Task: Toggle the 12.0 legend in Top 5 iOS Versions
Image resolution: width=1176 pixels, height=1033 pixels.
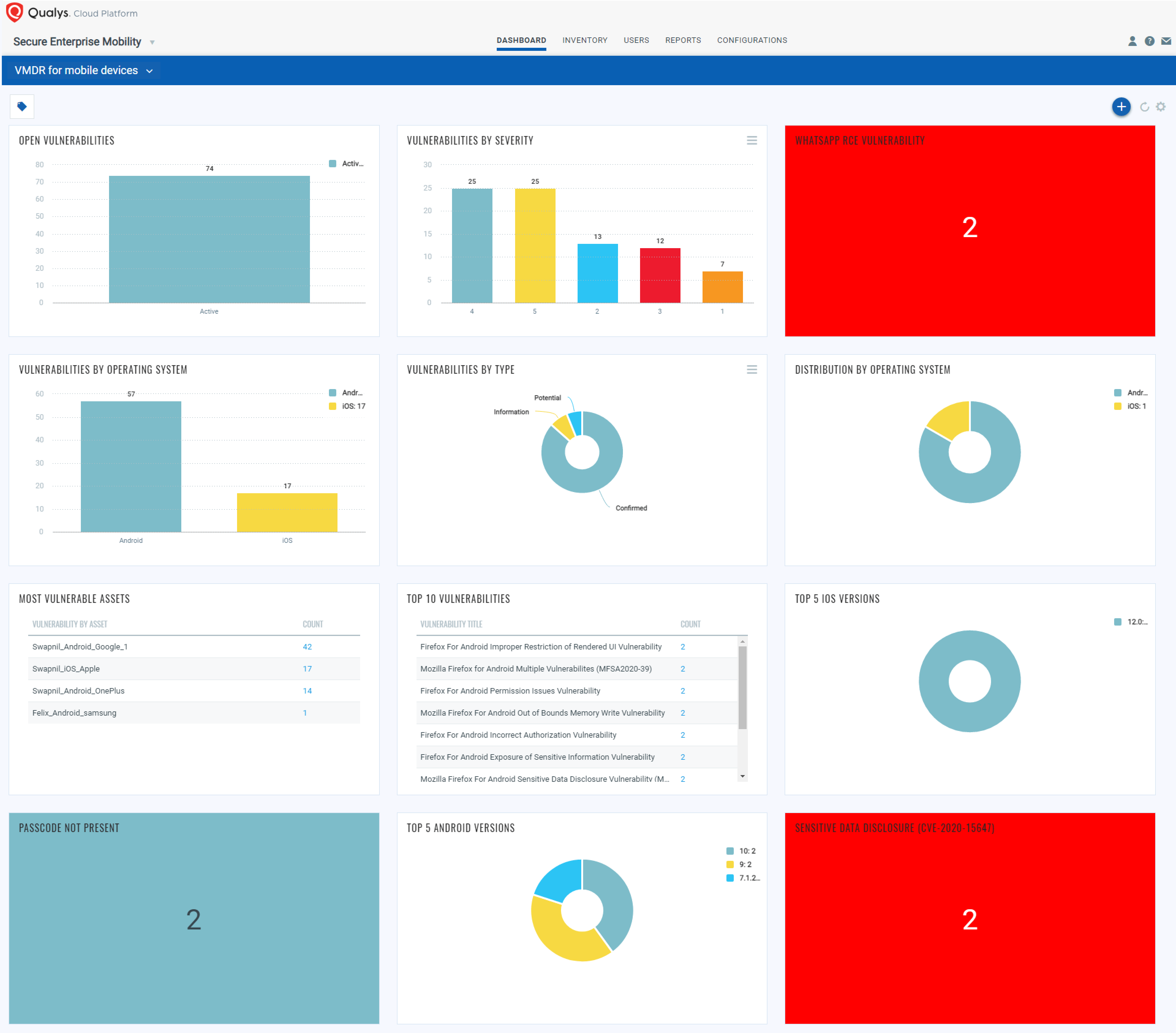Action: coord(1131,622)
